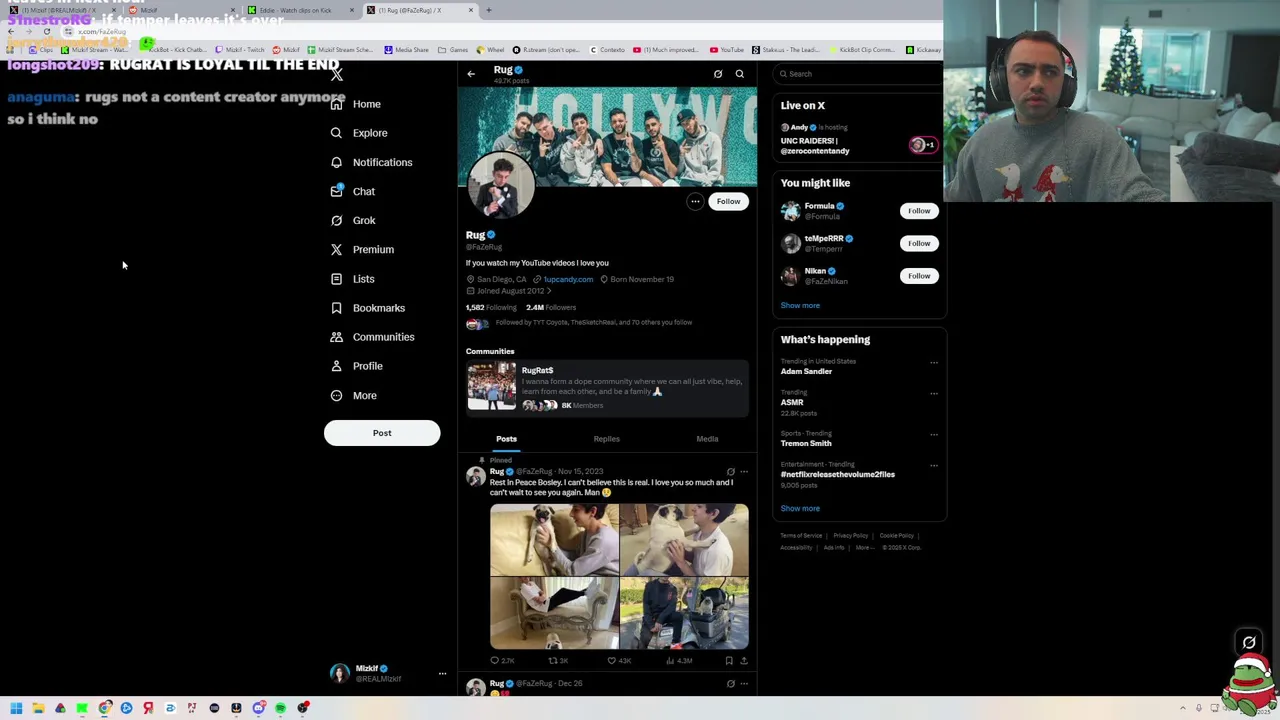Viewport: 1280px width, 720px height.
Task: Repost the pinned Bosley post
Action: [x=558, y=661]
